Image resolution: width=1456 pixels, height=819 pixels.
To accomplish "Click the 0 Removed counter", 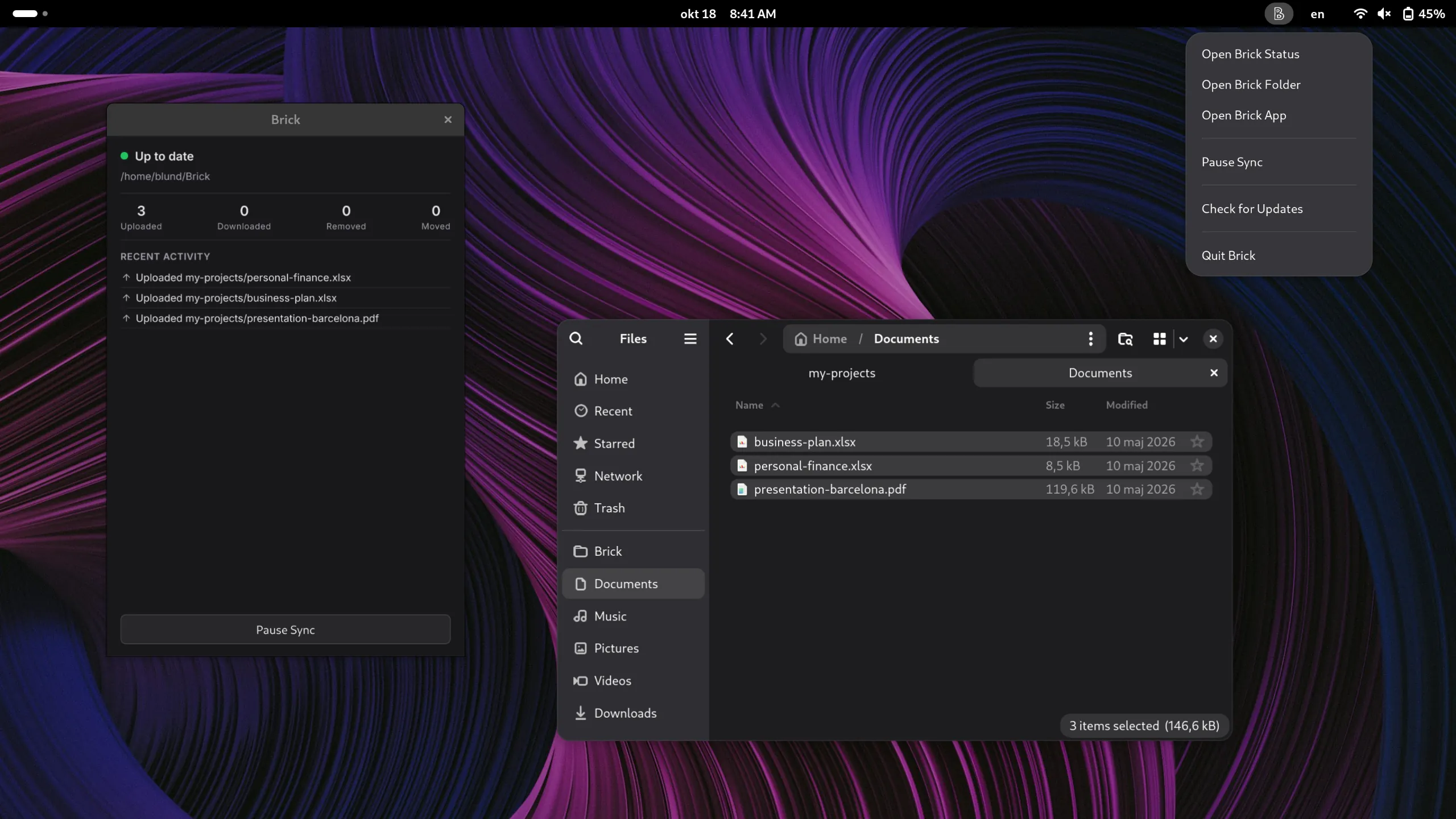I will coord(346,217).
